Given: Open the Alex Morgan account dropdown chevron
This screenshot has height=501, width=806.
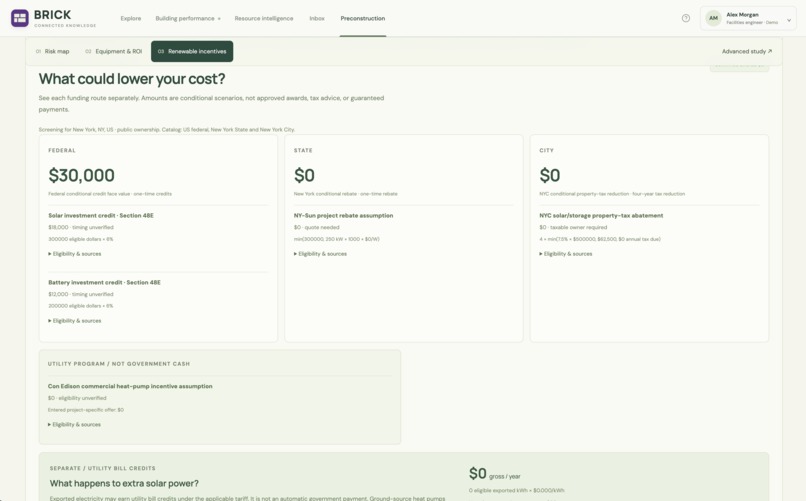Looking at the screenshot, I should (789, 20).
